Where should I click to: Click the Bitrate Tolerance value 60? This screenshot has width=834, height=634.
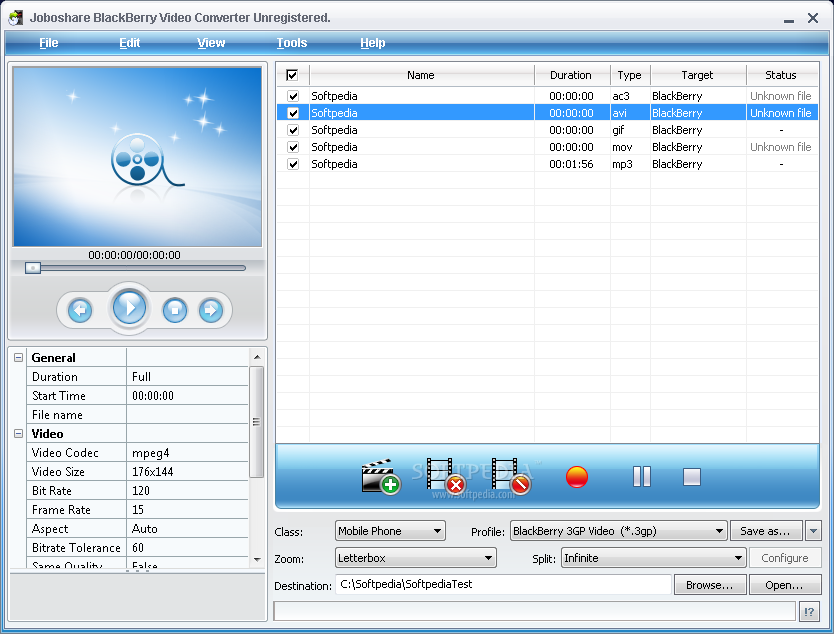click(138, 548)
